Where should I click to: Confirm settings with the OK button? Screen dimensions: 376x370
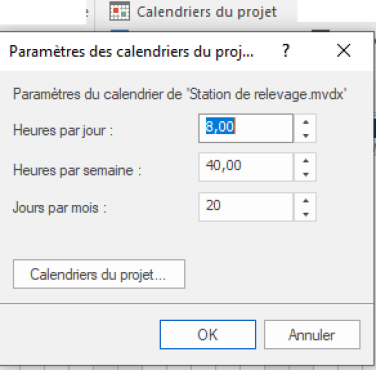208,335
